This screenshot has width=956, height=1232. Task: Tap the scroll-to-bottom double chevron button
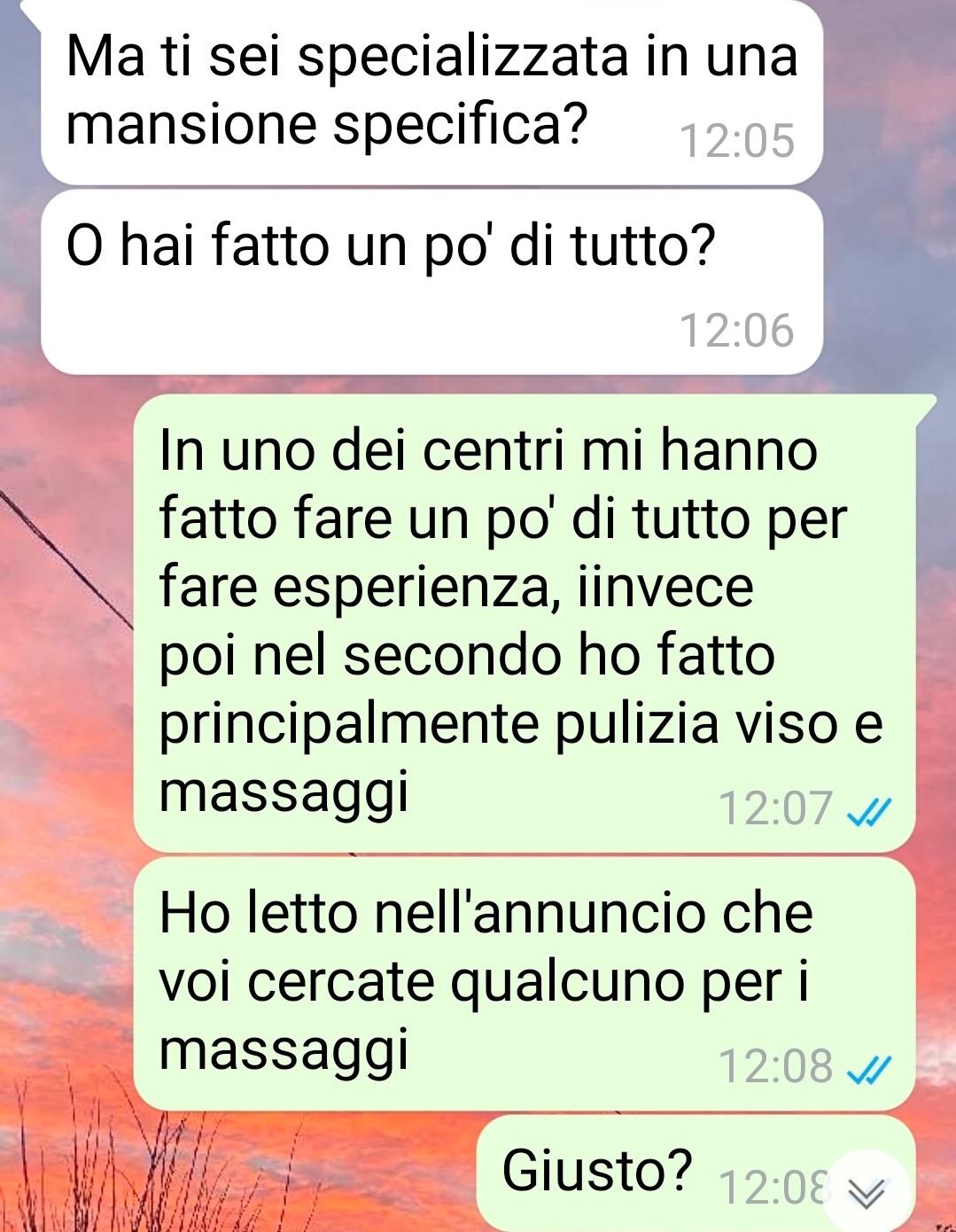click(x=867, y=1192)
